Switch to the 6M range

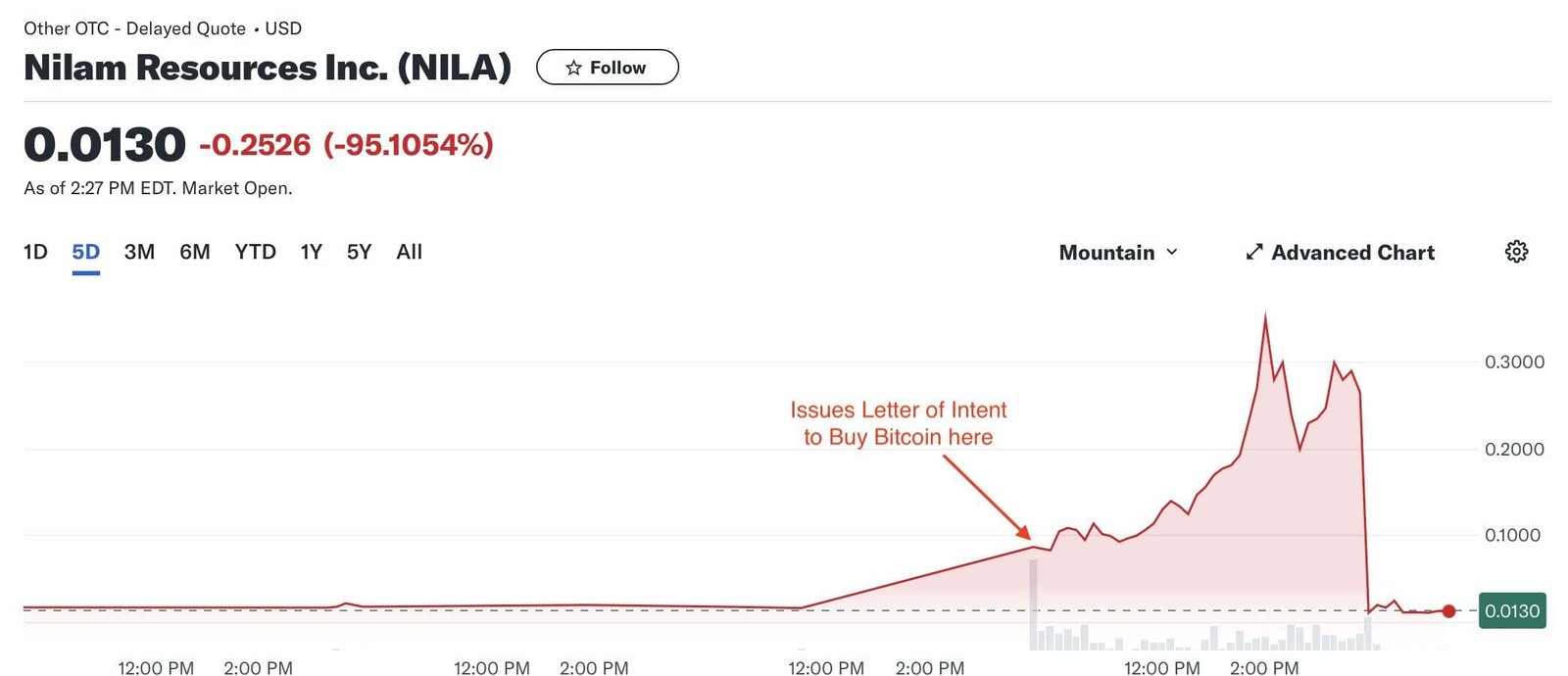point(195,252)
